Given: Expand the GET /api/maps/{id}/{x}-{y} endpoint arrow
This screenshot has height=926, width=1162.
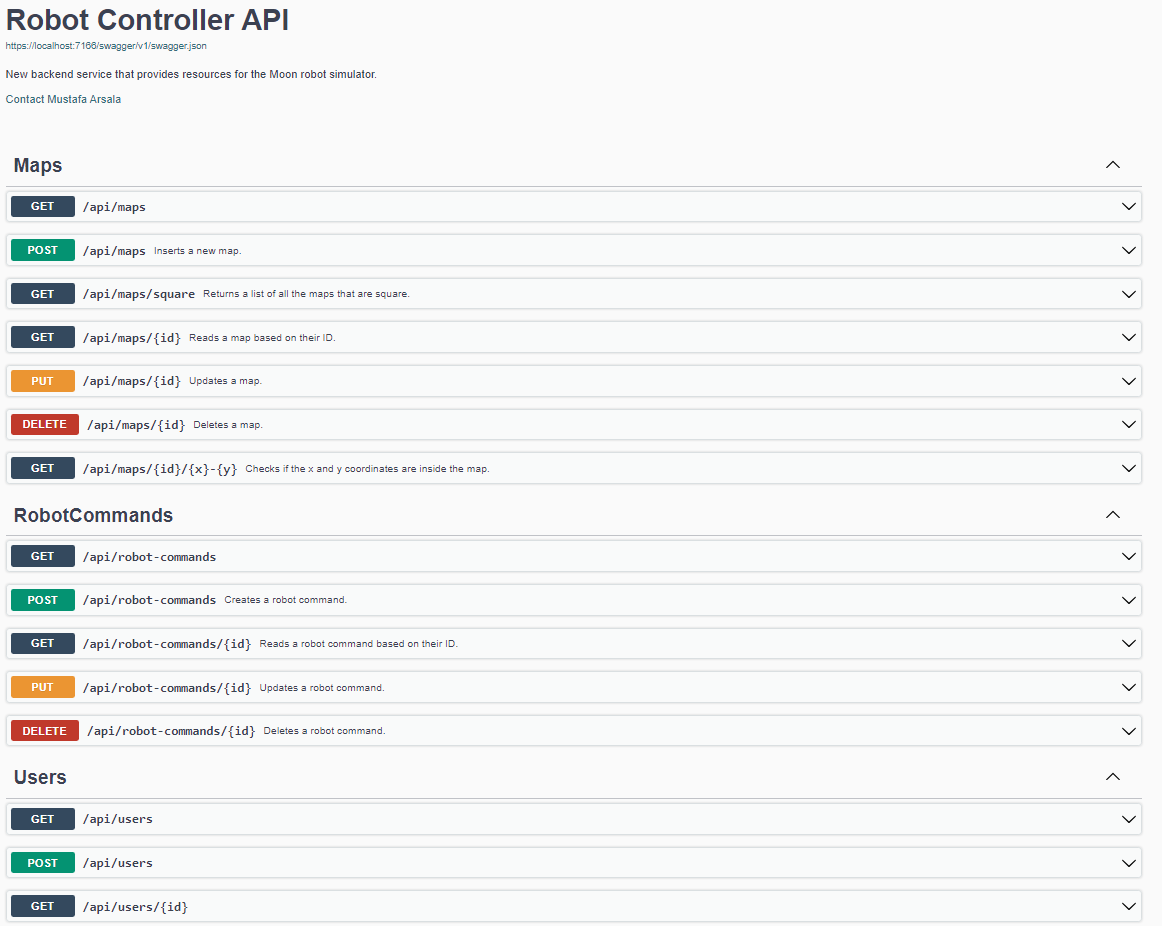Looking at the screenshot, I should pos(1129,468).
